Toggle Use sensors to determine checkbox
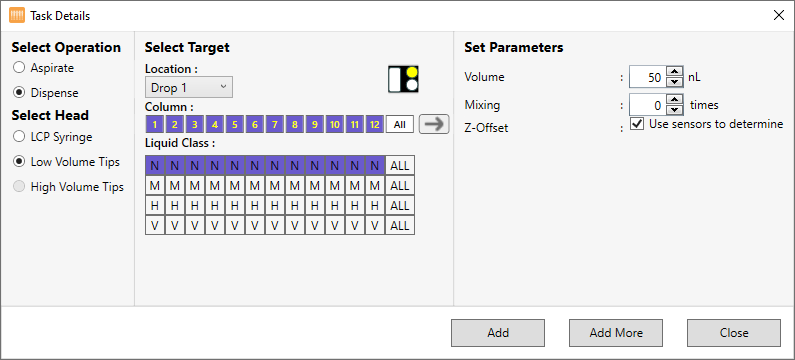The image size is (795, 360). point(637,124)
